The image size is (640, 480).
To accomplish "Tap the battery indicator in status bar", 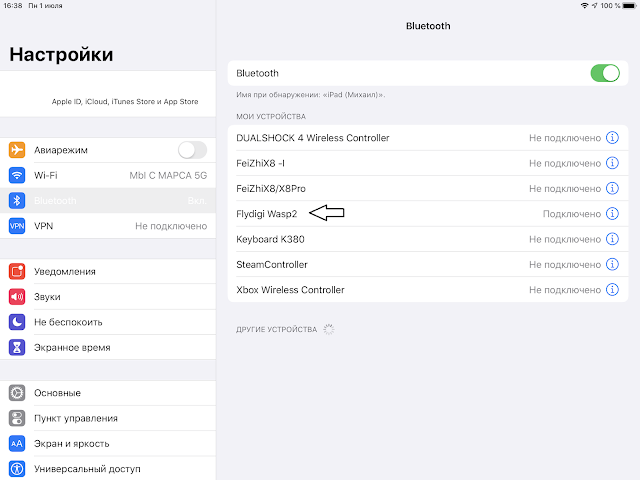I will point(629,6).
